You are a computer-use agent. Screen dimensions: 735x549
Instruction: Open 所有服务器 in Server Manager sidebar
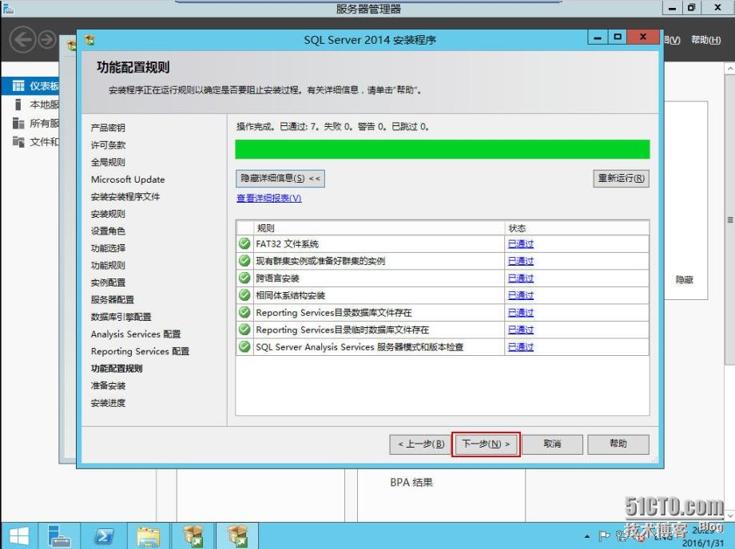tap(36, 123)
